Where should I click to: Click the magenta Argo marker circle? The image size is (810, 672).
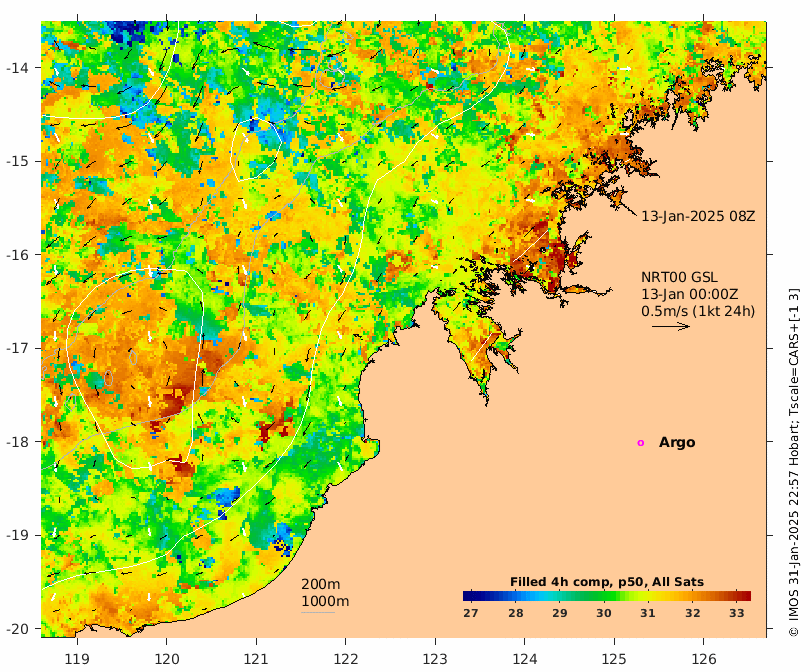(641, 443)
